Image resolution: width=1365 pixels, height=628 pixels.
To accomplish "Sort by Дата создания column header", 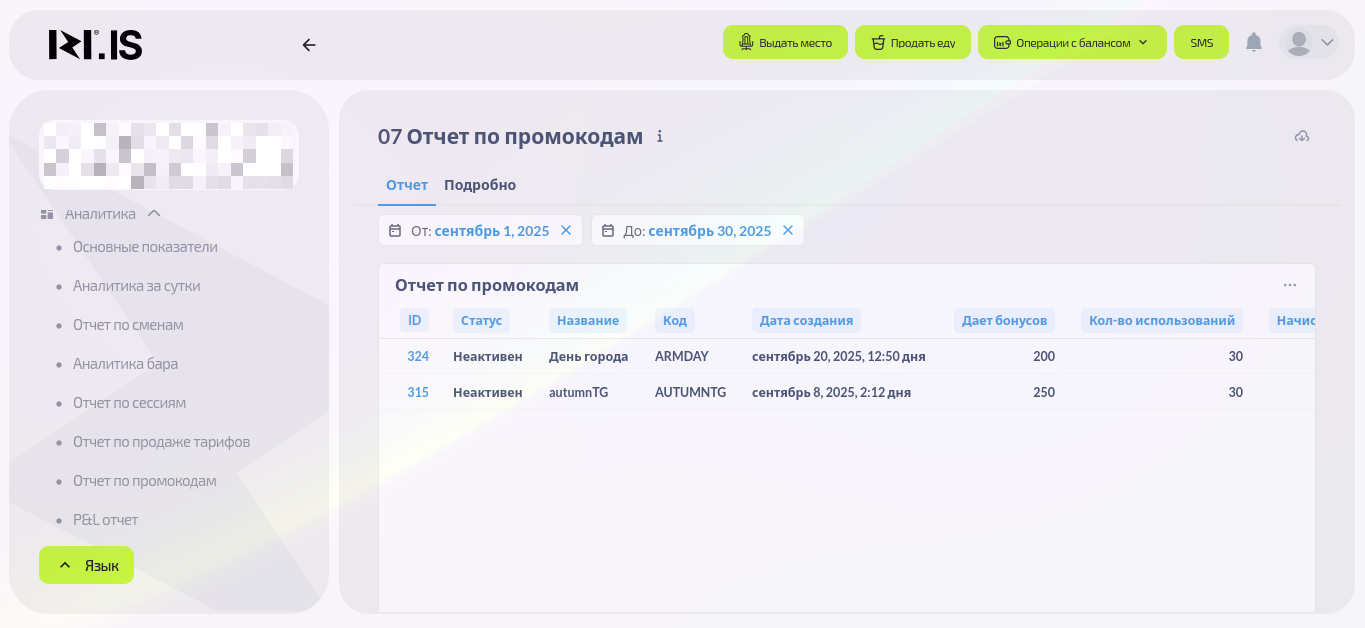I will (806, 321).
